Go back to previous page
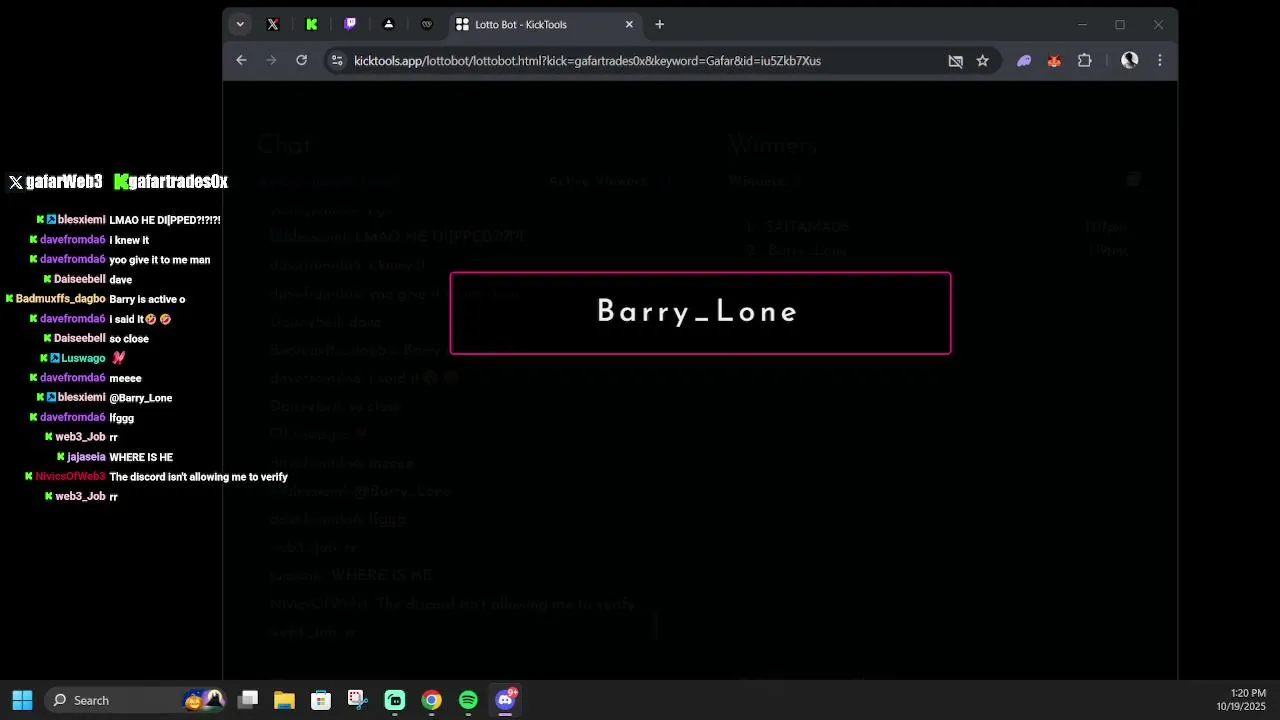The image size is (1280, 720). pos(241,60)
